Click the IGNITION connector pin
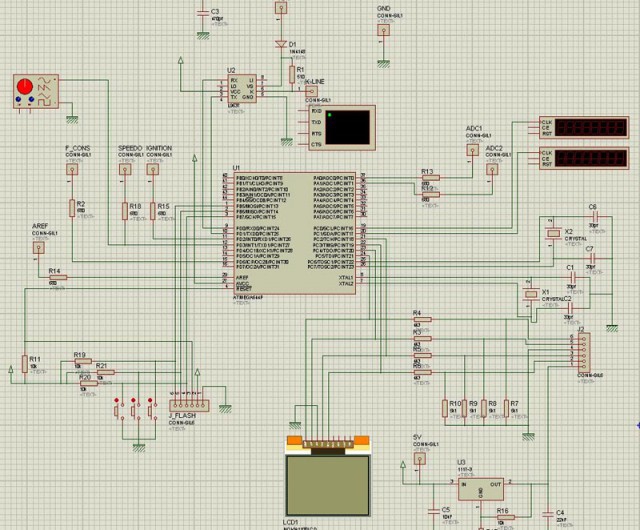The height and width of the screenshot is (530, 640). [153, 169]
